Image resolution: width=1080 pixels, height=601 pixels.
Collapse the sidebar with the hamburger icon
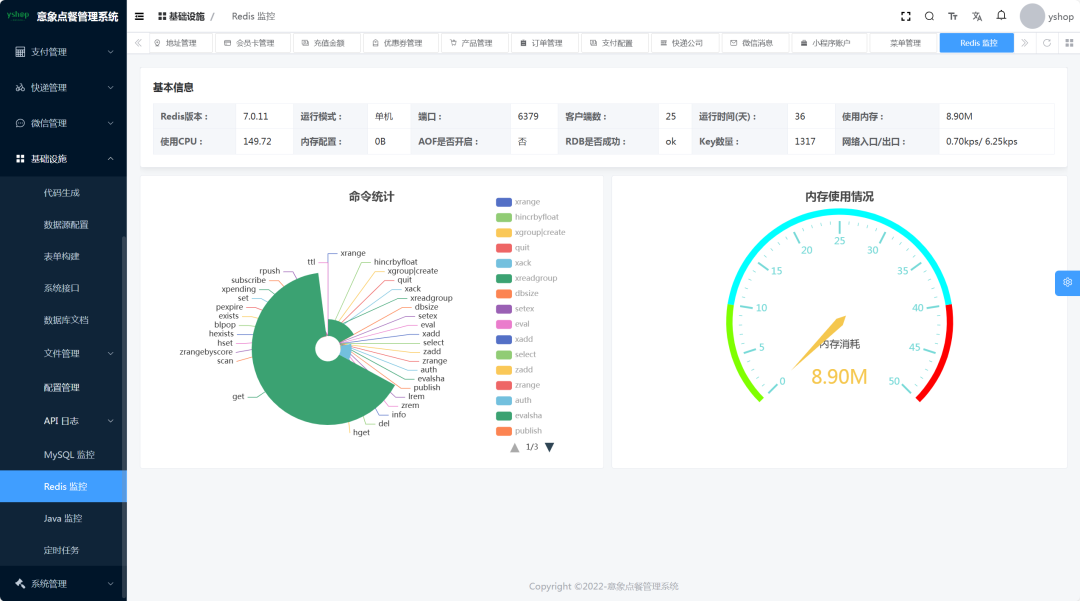coord(139,17)
